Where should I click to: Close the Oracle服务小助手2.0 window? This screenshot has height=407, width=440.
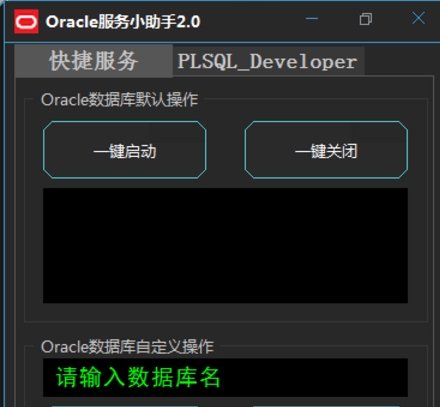418,18
